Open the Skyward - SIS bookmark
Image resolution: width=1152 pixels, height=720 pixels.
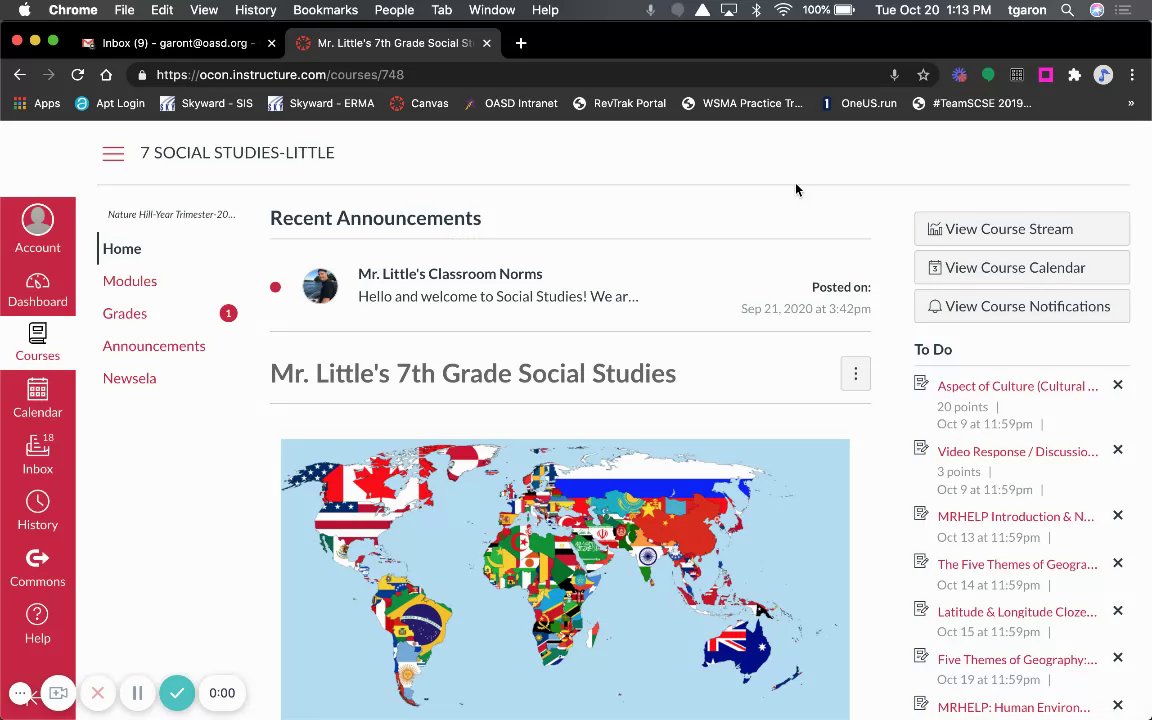coord(206,104)
